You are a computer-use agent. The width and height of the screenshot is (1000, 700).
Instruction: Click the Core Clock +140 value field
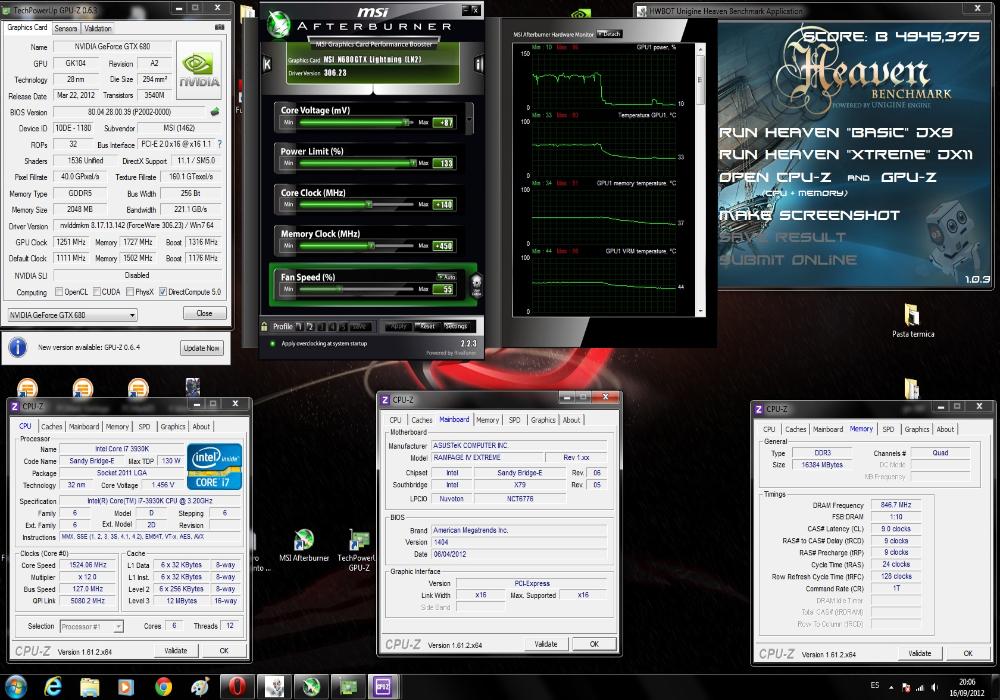coord(443,205)
